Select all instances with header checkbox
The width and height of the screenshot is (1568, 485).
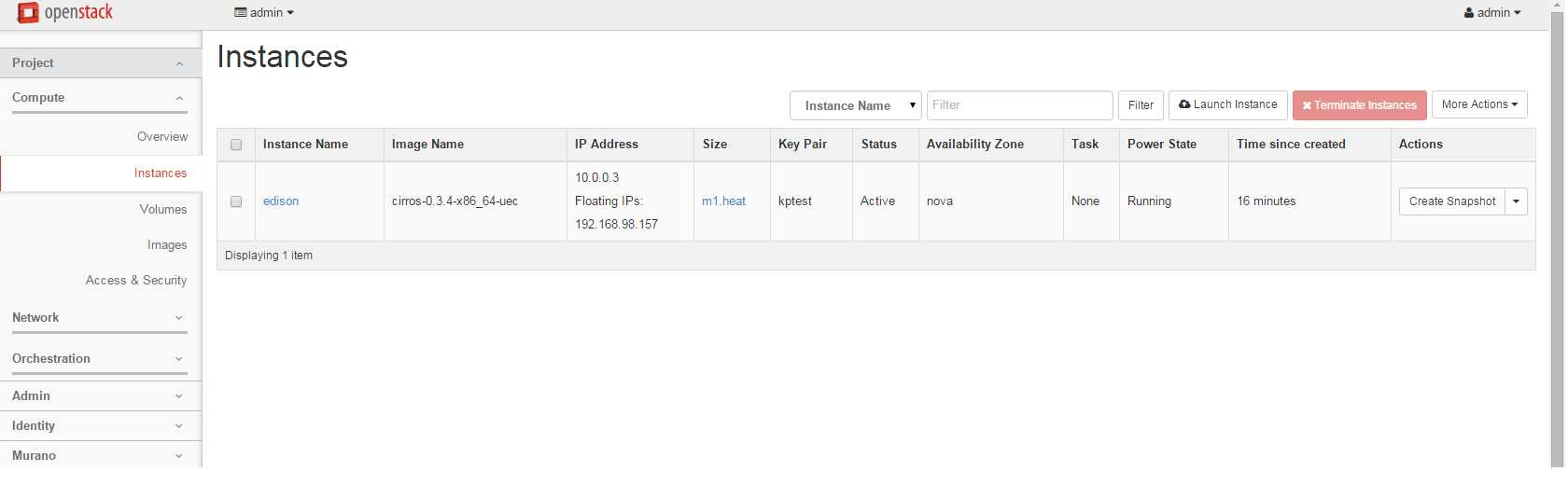pyautogui.click(x=236, y=145)
